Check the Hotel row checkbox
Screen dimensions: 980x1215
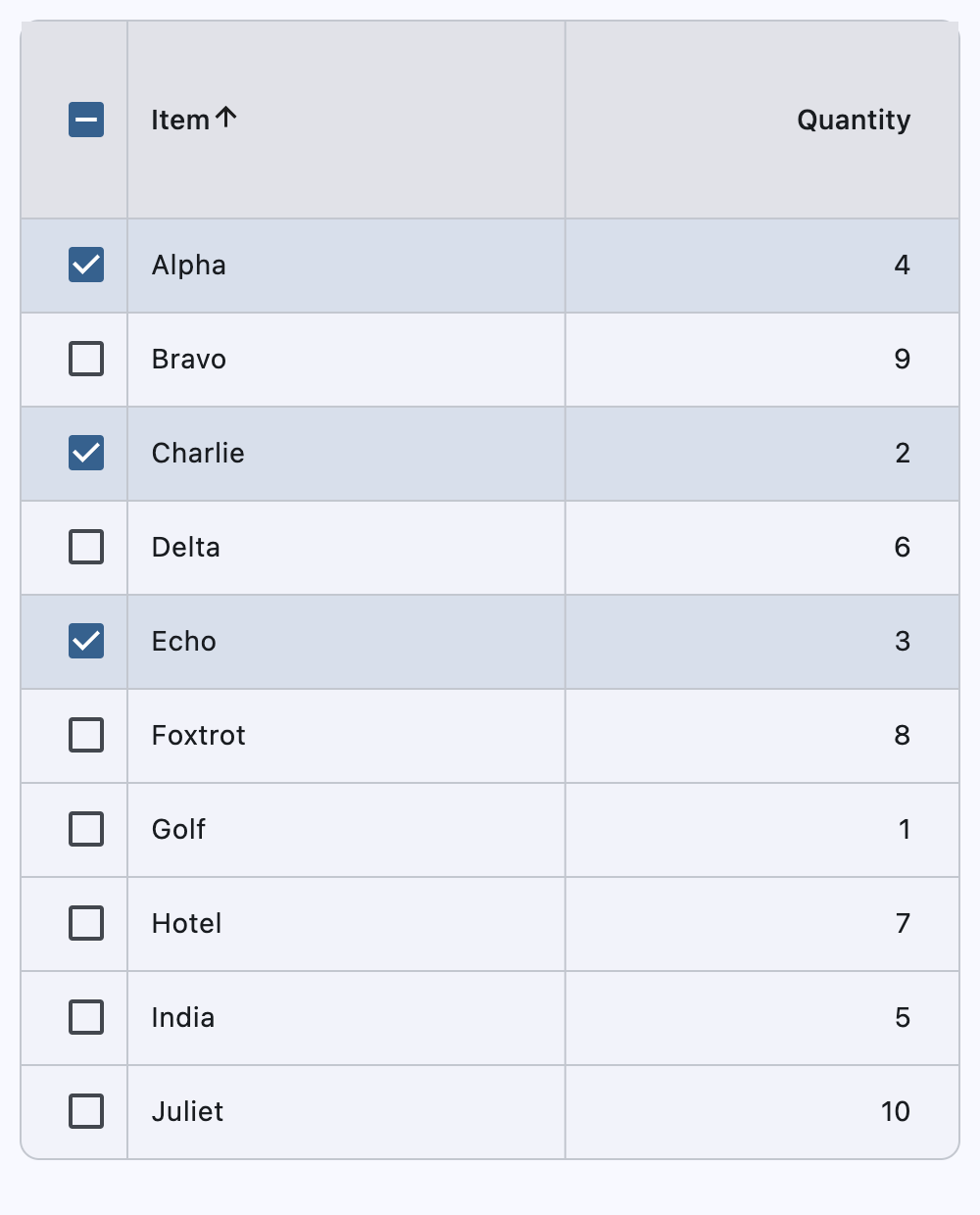tap(85, 923)
